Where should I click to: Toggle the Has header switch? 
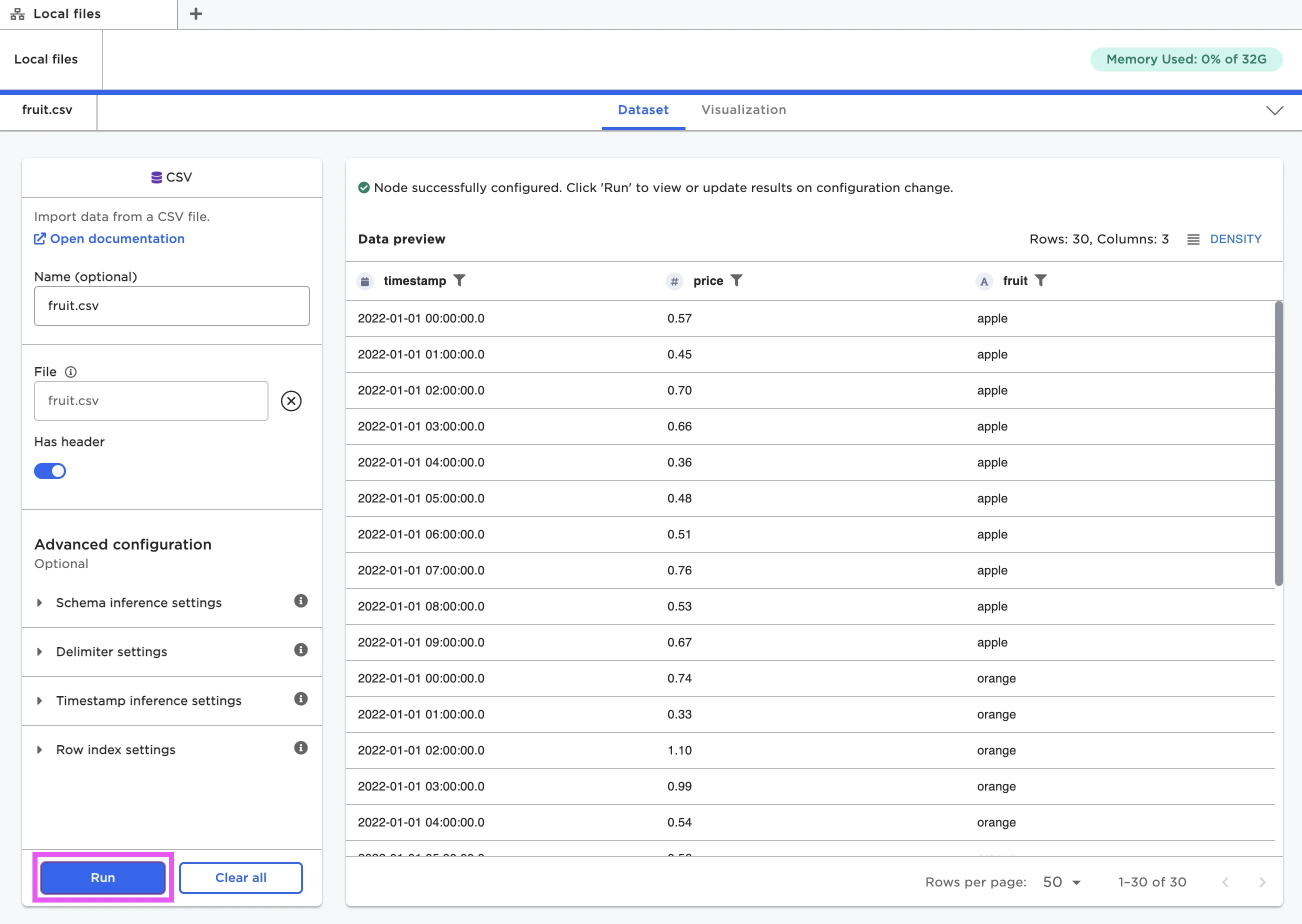(x=50, y=471)
